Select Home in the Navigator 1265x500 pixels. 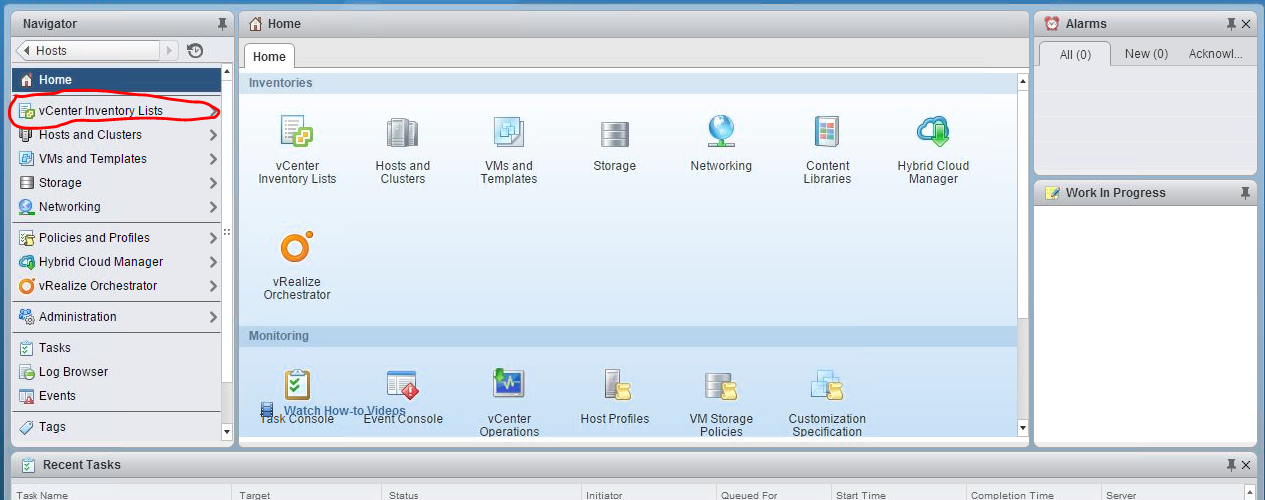[x=116, y=80]
